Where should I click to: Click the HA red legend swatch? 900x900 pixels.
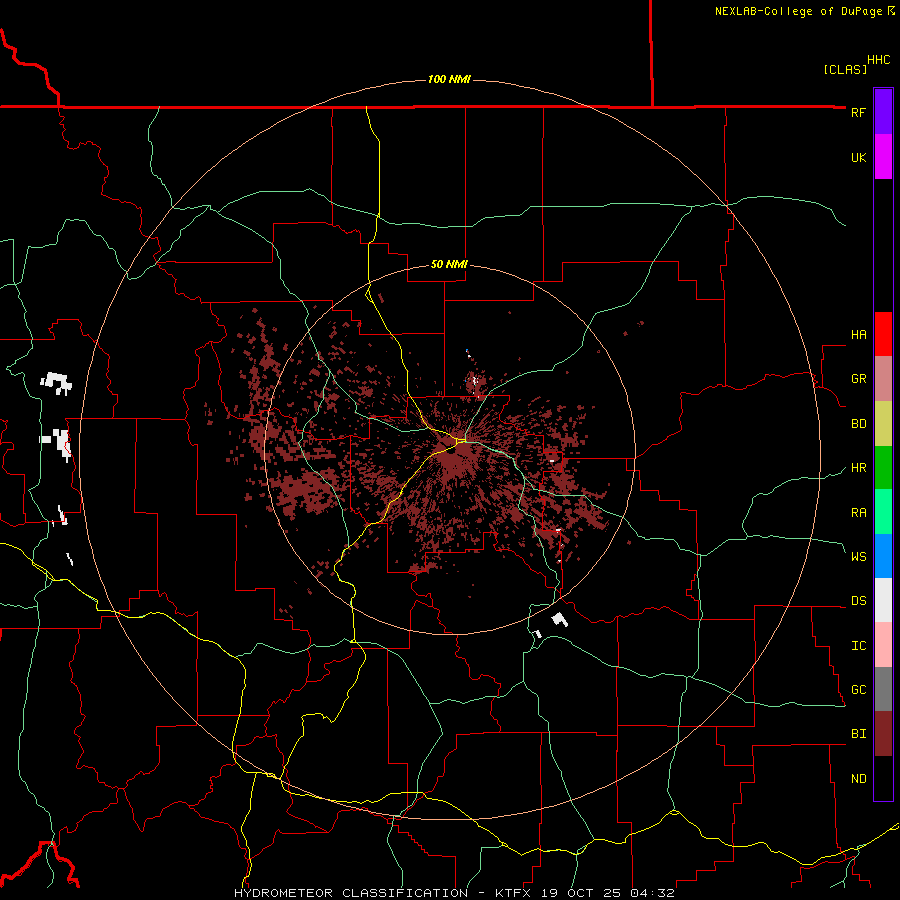[883, 334]
